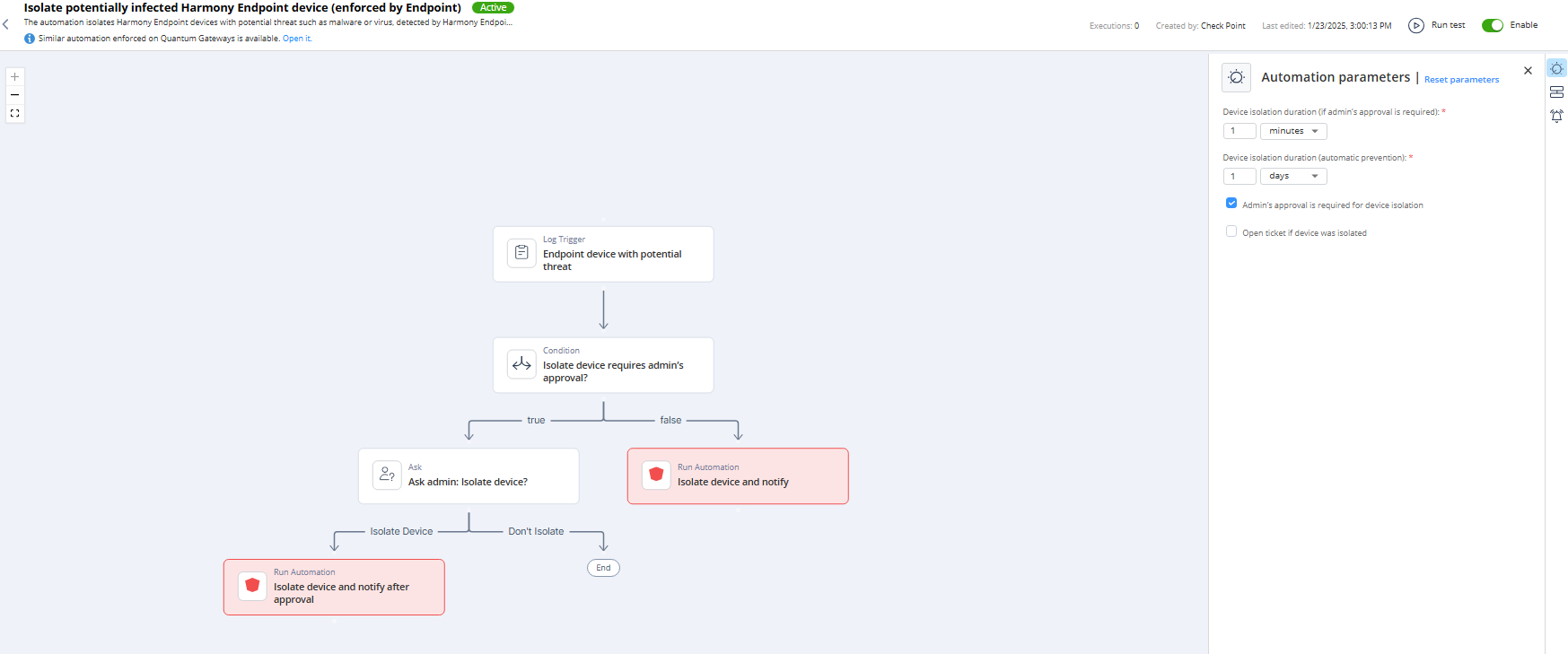Viewport: 1568px width, 654px height.
Task: Check Open ticket if device was isolated
Action: coord(1231,231)
